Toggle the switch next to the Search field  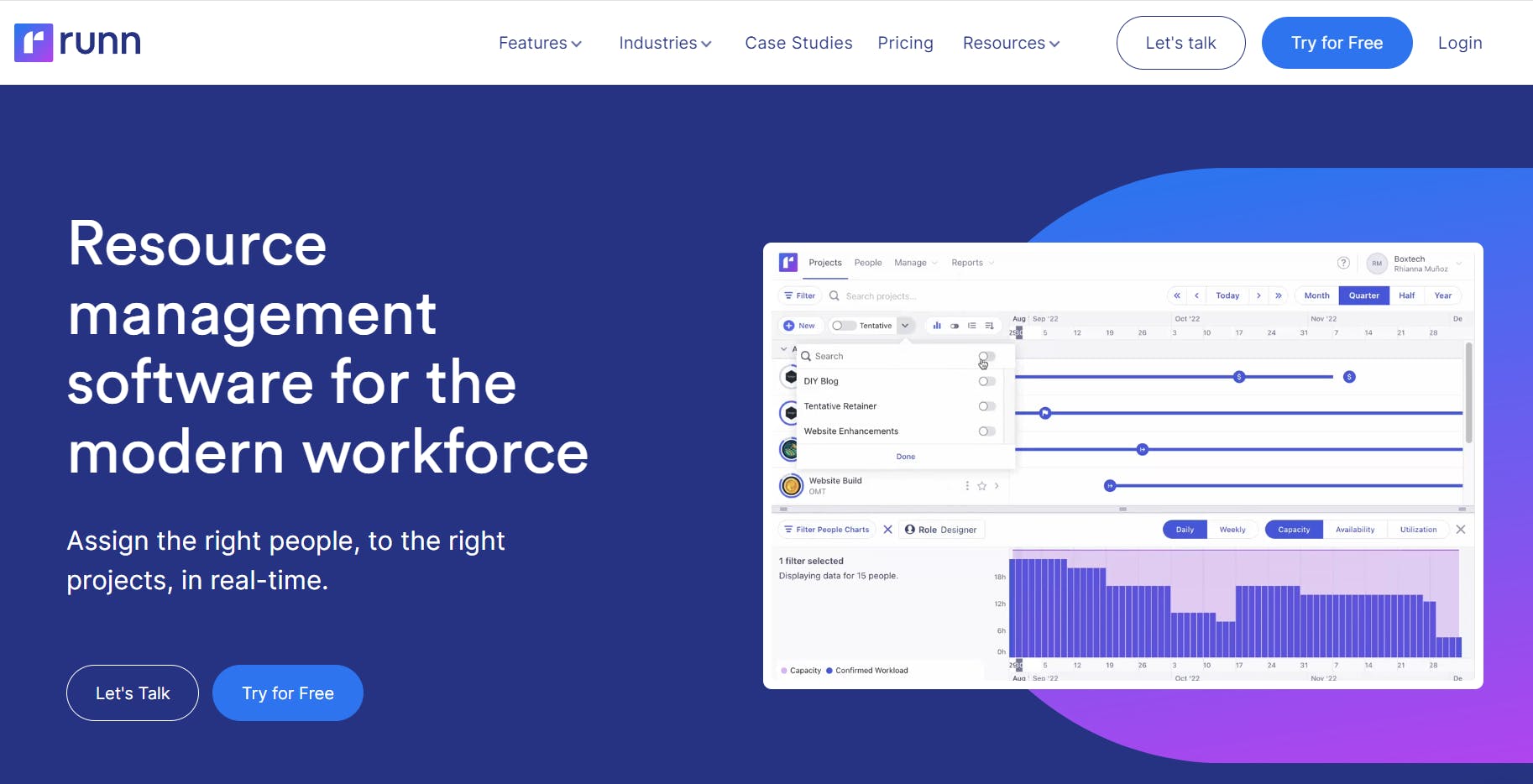coord(987,357)
